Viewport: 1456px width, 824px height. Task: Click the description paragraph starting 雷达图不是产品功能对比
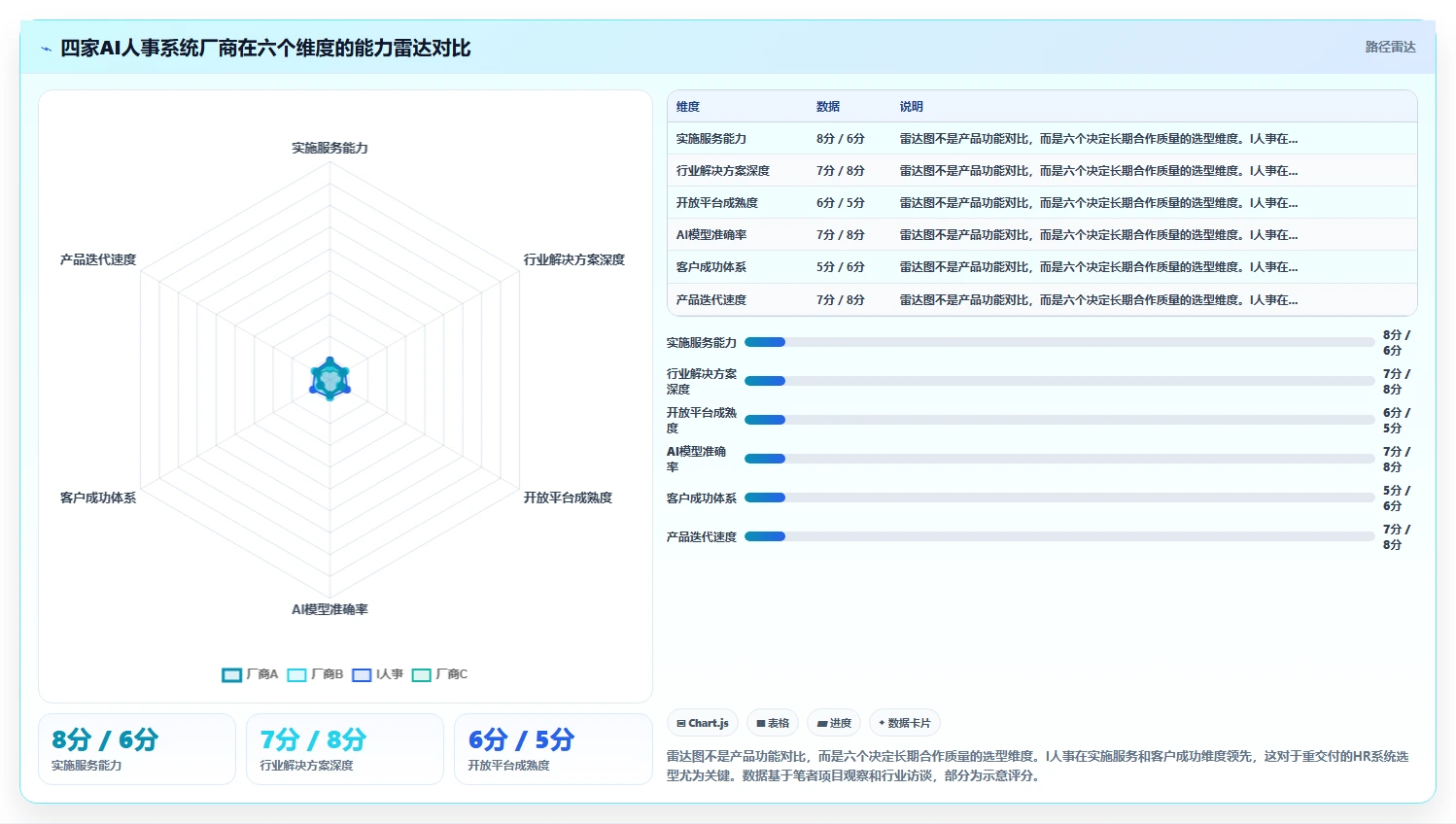pyautogui.click(x=1037, y=766)
